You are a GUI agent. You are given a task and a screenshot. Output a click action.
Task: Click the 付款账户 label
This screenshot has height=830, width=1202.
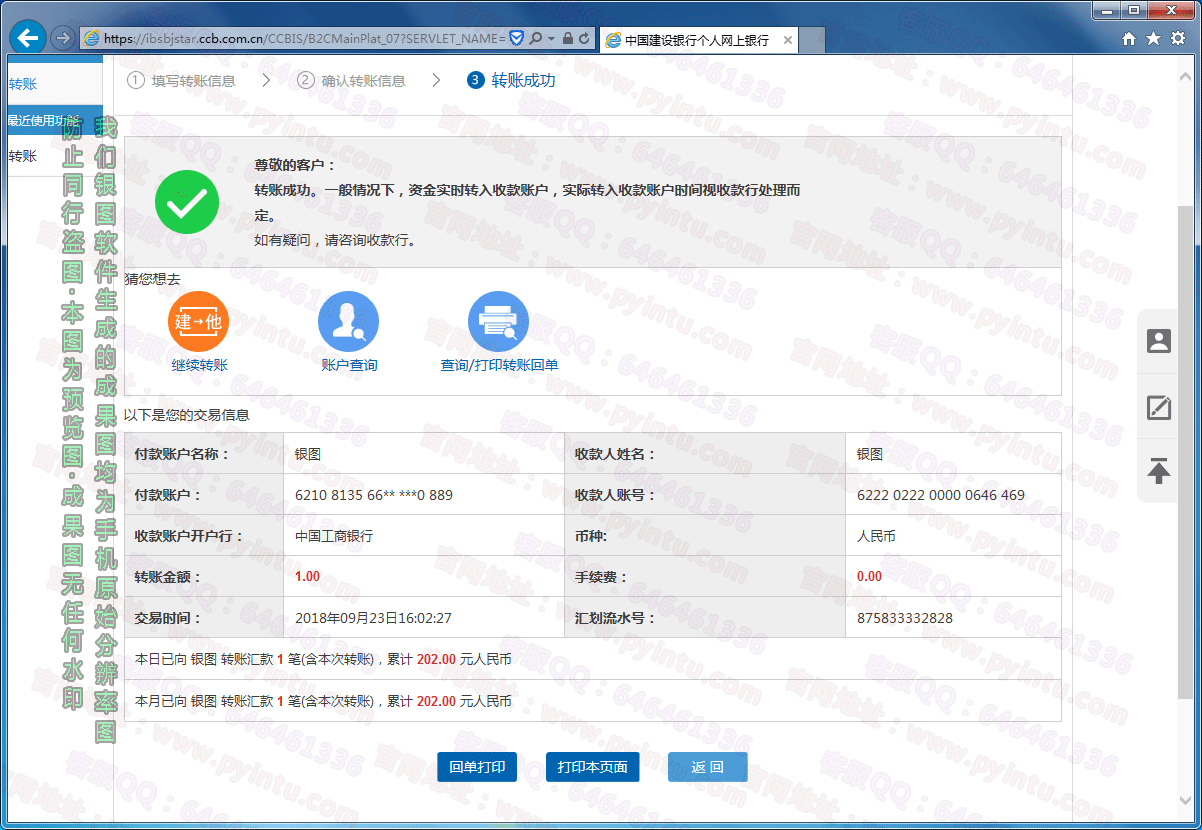168,495
